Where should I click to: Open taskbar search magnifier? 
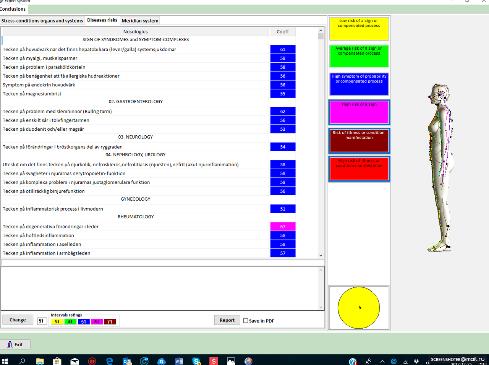pyautogui.click(x=22, y=361)
